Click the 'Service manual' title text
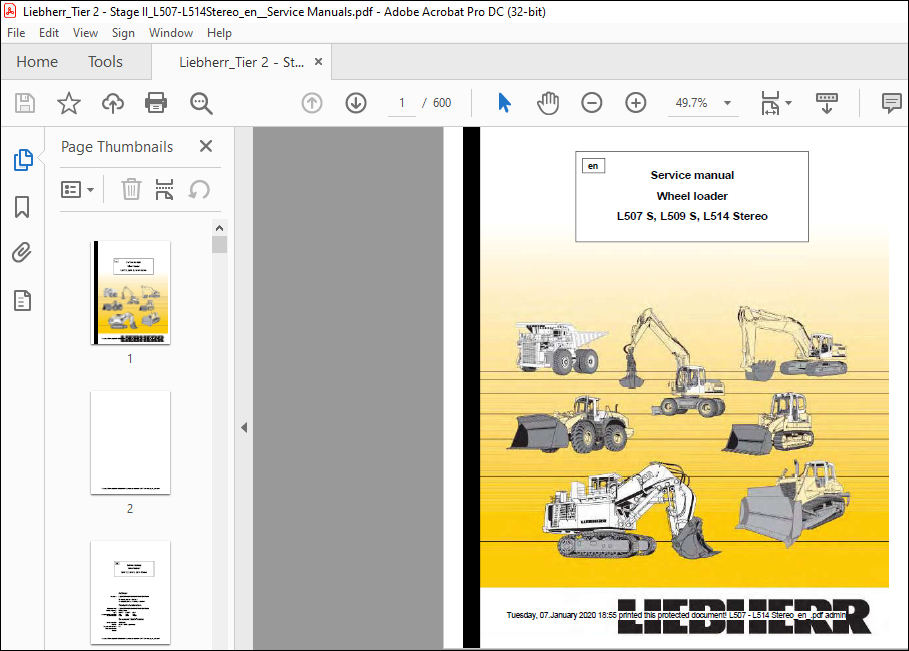This screenshot has height=651, width=909. click(692, 175)
